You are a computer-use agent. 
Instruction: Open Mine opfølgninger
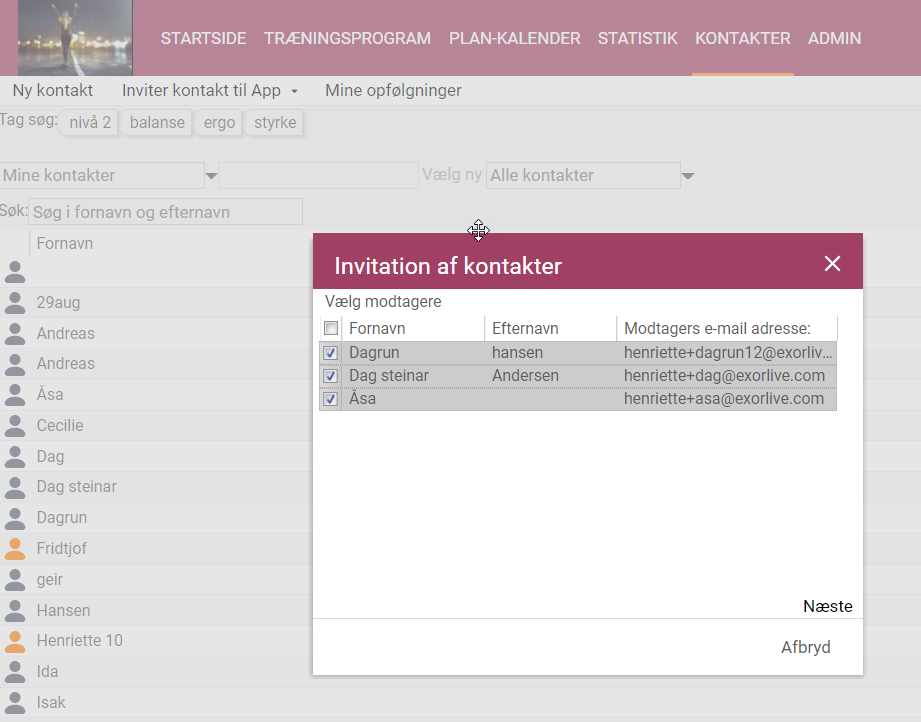(394, 90)
